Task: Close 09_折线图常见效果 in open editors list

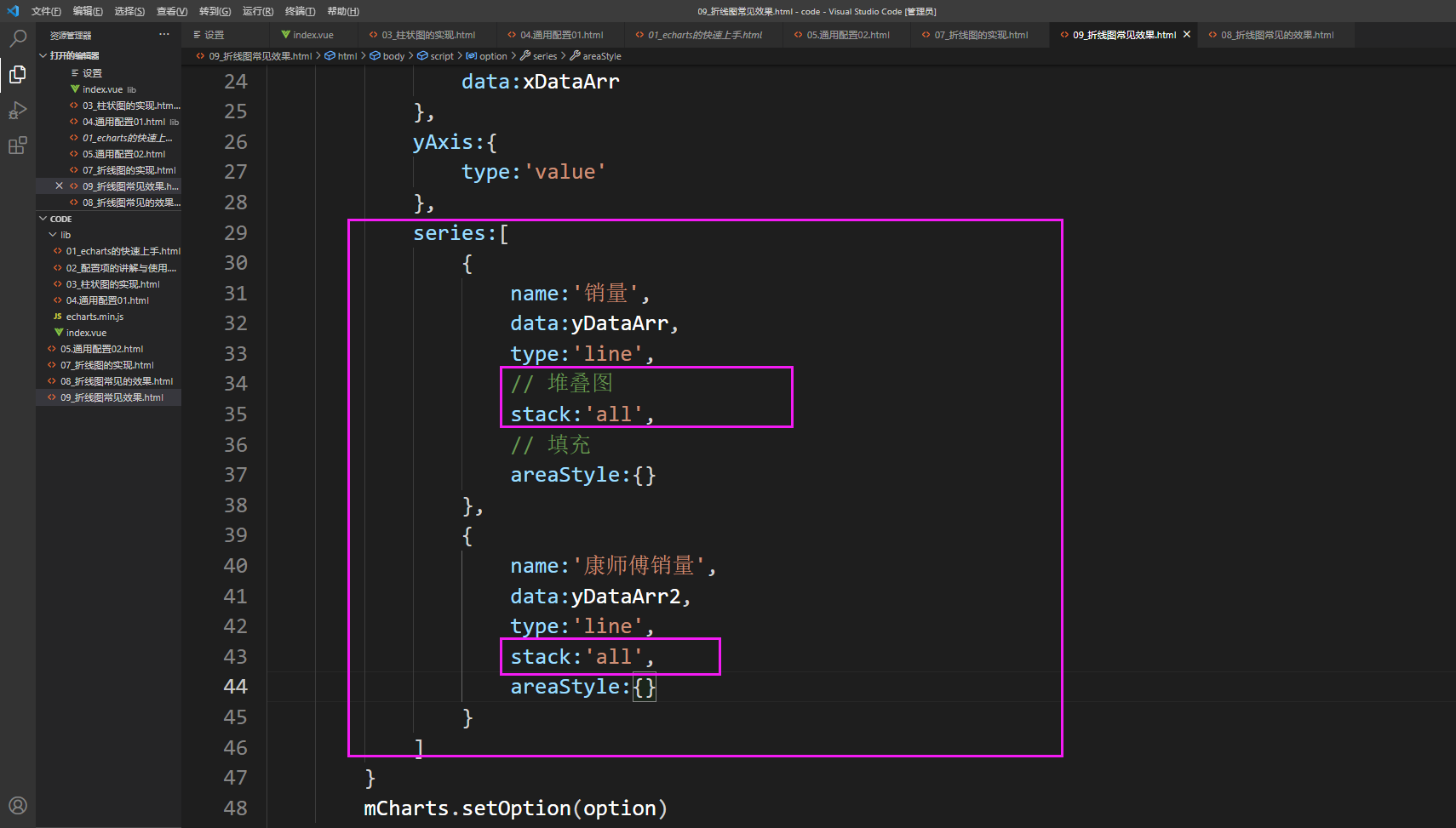Action: [x=59, y=186]
